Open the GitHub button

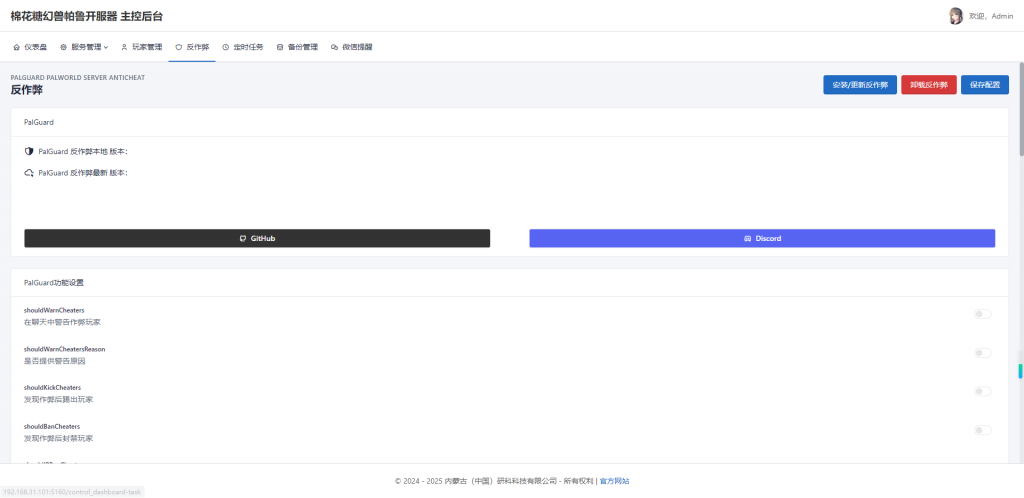tap(257, 238)
